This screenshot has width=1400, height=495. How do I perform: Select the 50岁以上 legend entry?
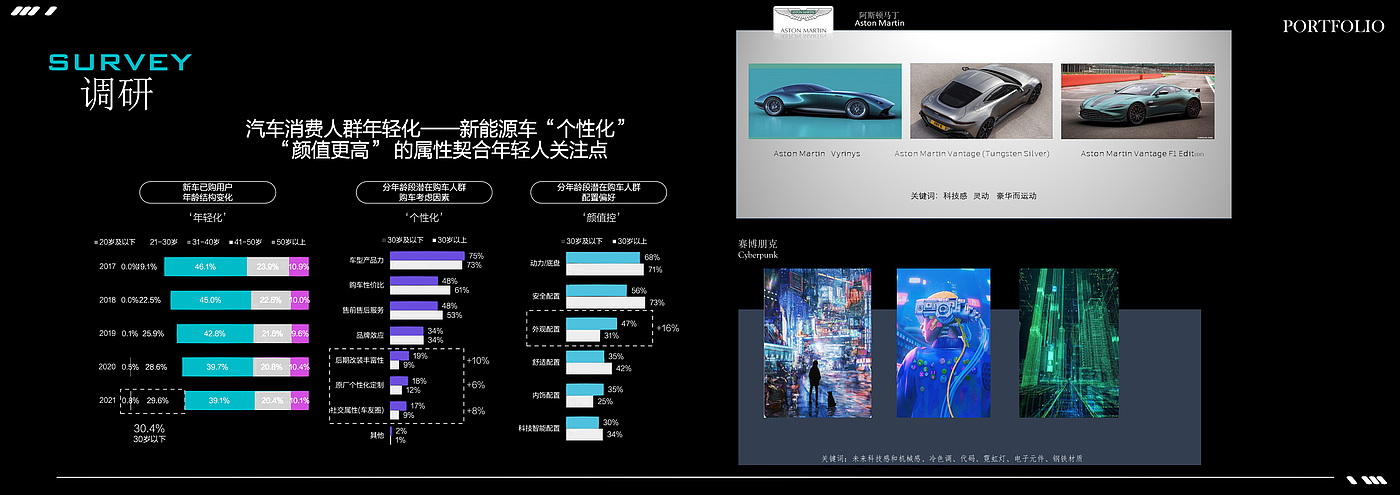[x=288, y=242]
